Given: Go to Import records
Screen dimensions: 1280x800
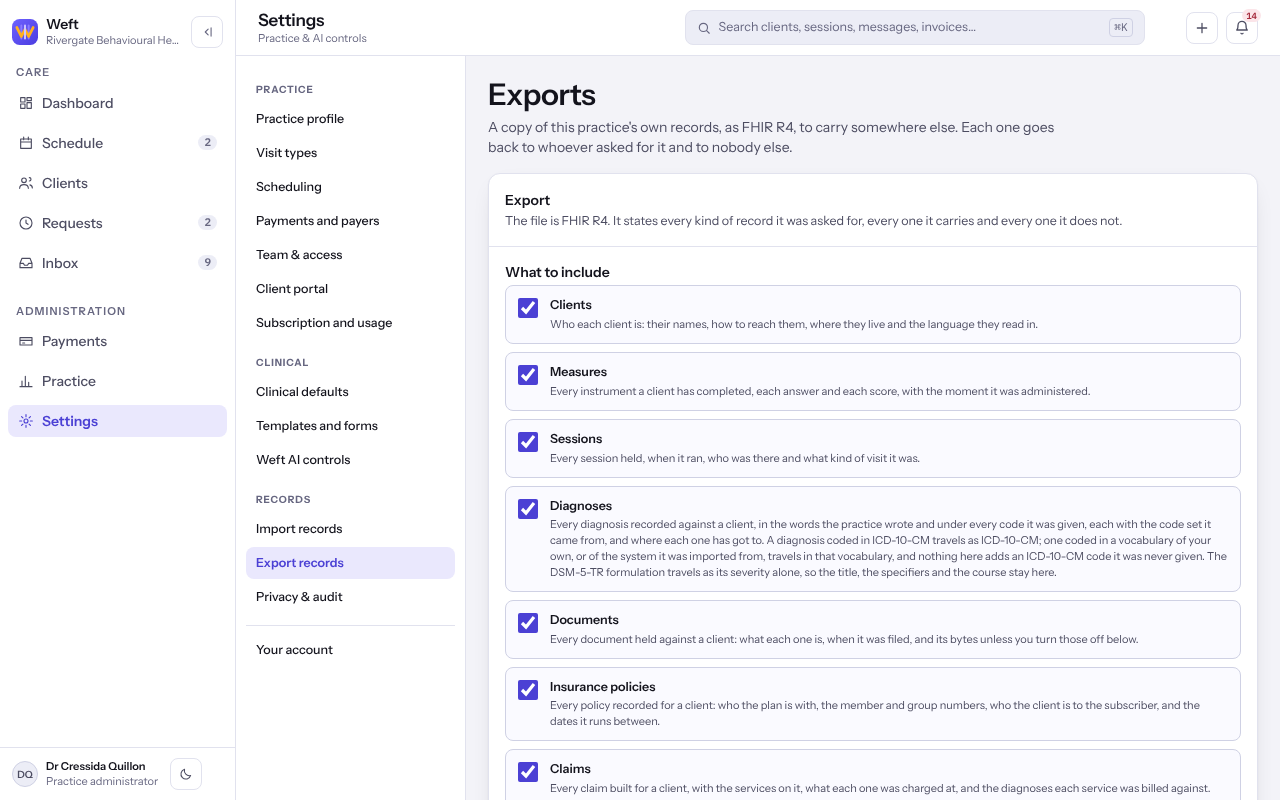Looking at the screenshot, I should pyautogui.click(x=350, y=529).
